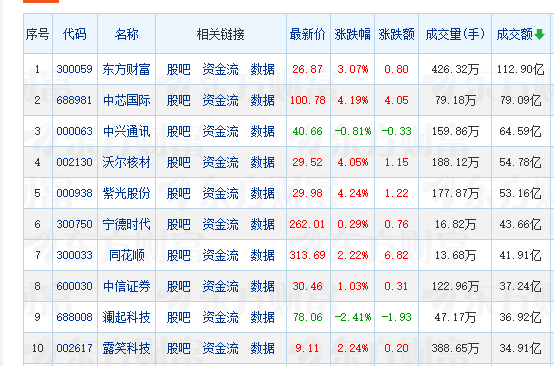Open 股吧 for 中信证券

(x=178, y=286)
